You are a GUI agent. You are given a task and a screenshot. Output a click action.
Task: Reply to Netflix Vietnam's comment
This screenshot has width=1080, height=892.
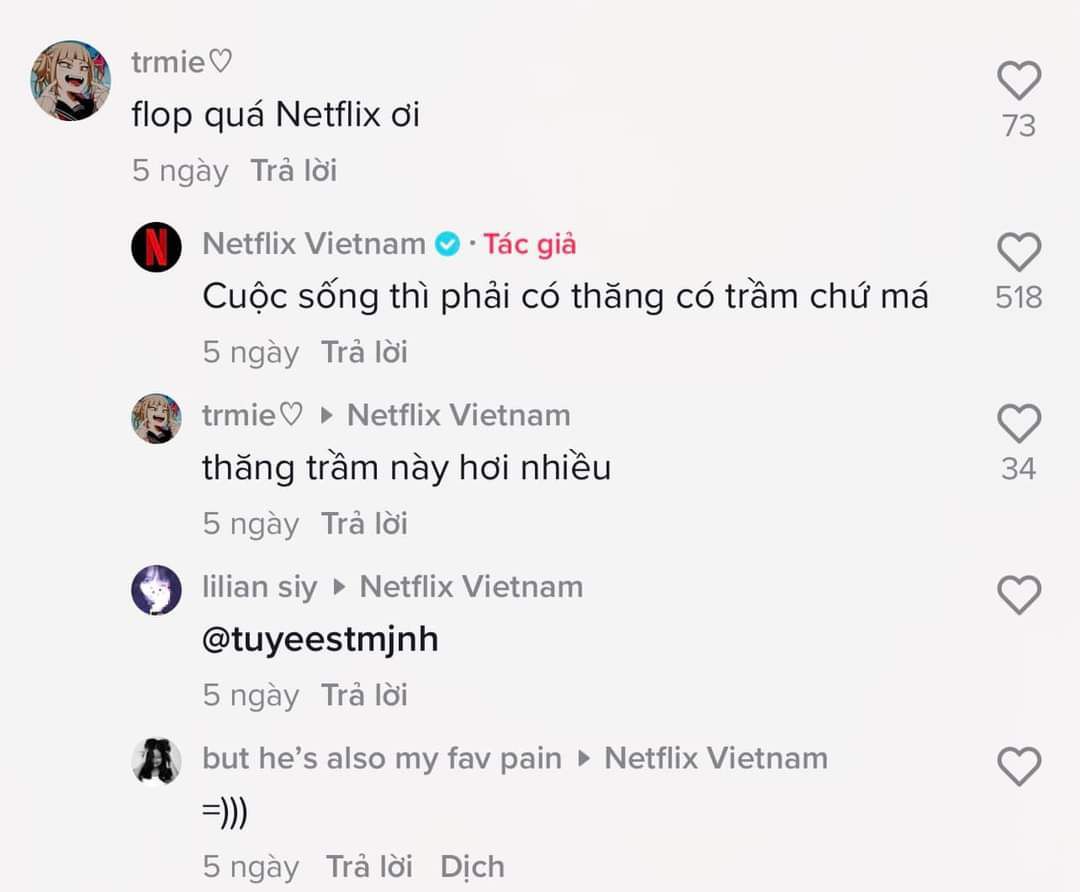[x=364, y=351]
